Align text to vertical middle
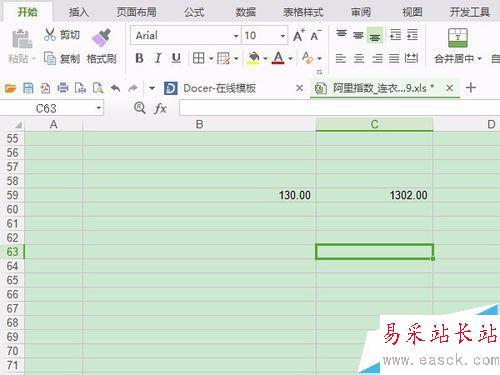 tap(358, 35)
